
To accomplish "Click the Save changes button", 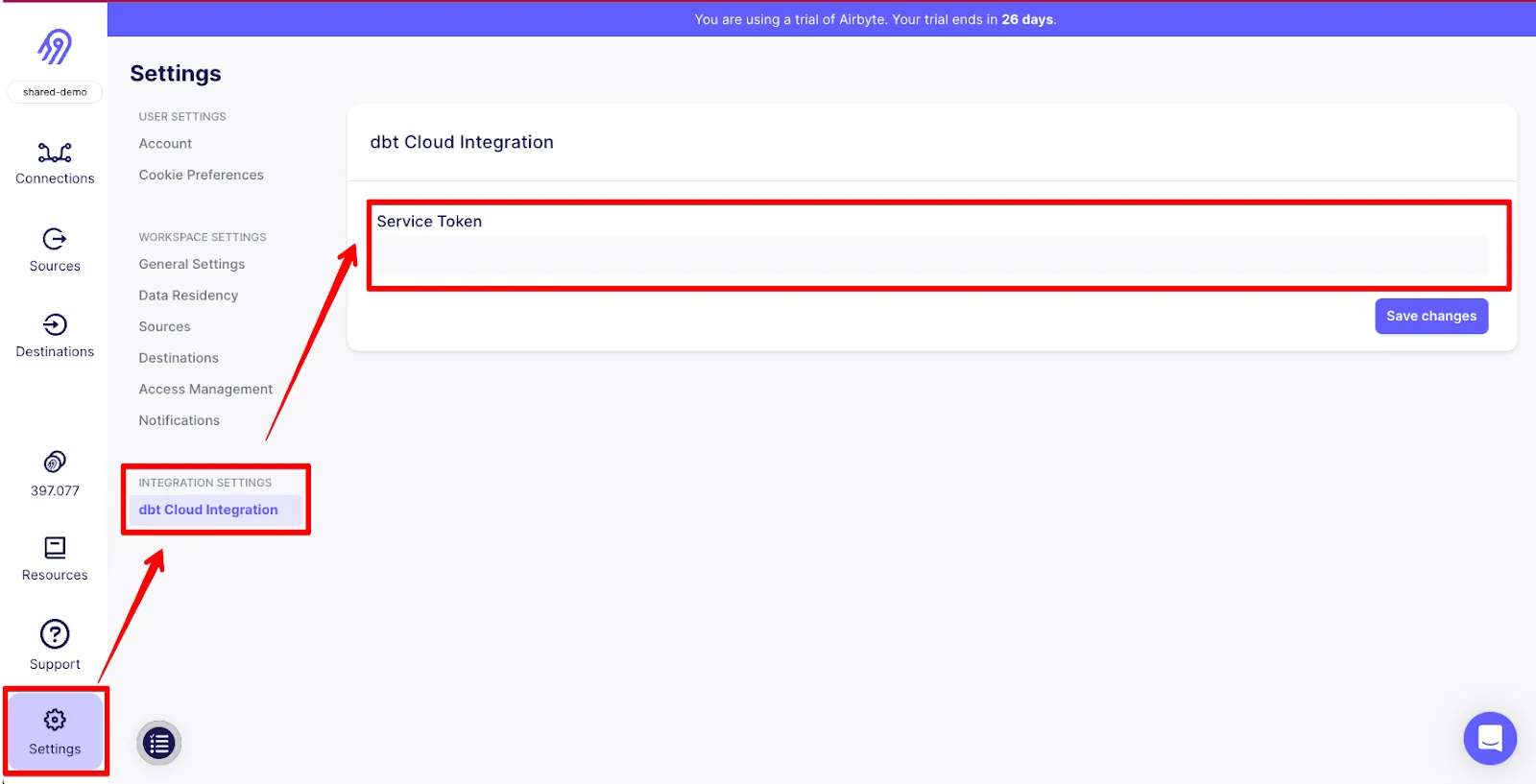I will (1431, 316).
